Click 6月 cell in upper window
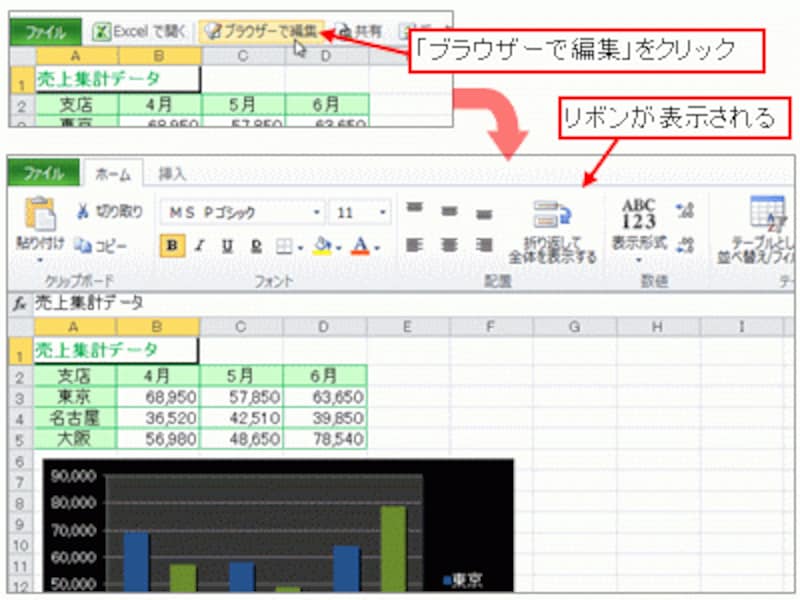 pyautogui.click(x=327, y=105)
